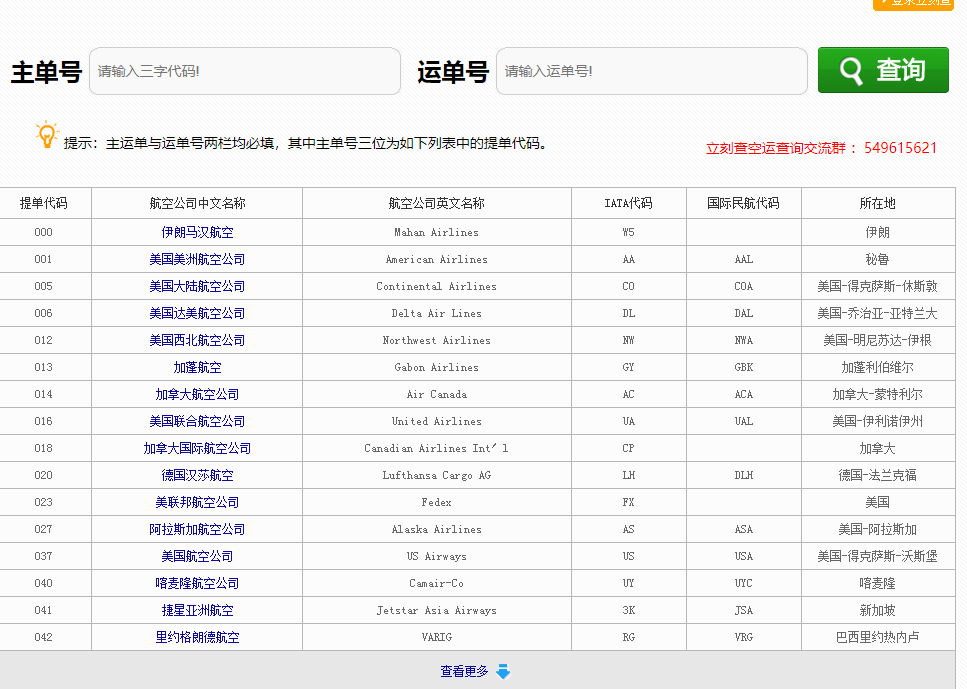This screenshot has height=689, width=967.
Task: Click the magnifier icon in 查询 button
Action: point(851,71)
